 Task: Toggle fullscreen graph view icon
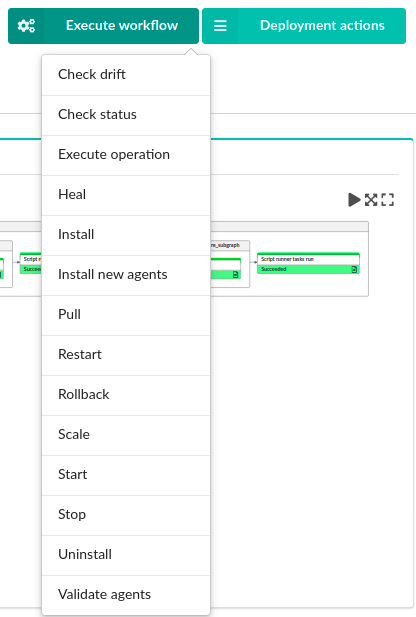click(388, 200)
